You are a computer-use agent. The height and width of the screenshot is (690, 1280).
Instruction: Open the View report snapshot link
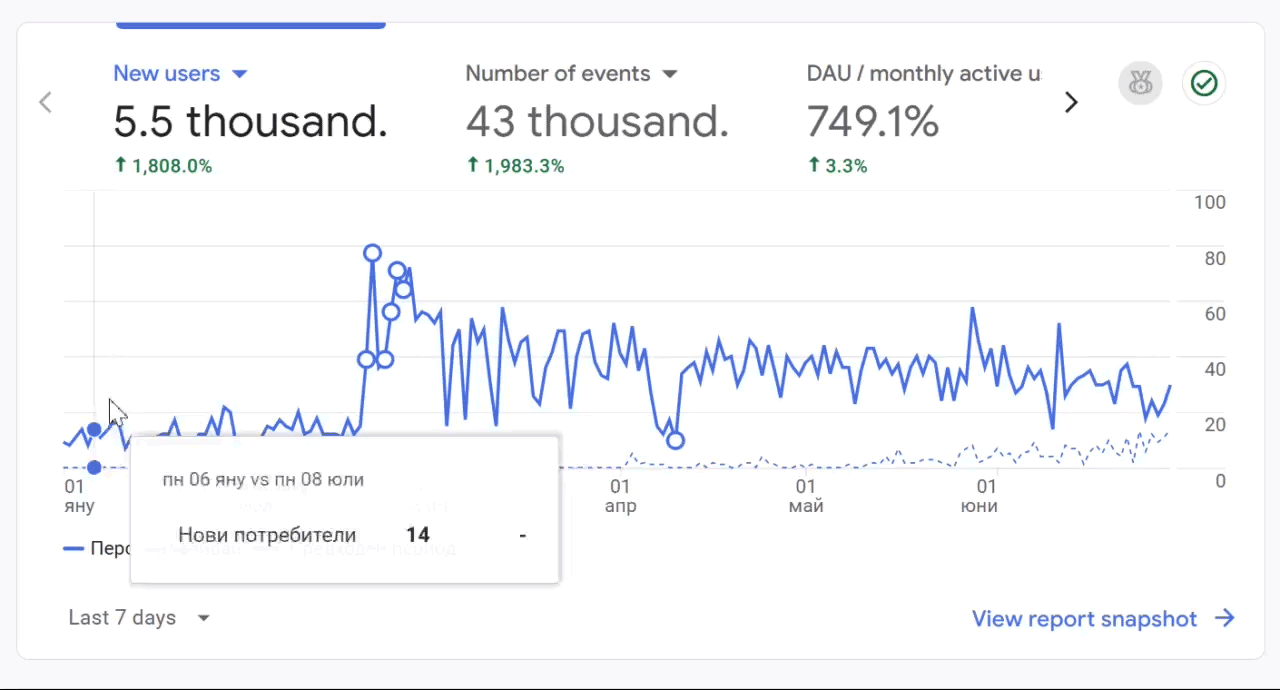point(1084,619)
